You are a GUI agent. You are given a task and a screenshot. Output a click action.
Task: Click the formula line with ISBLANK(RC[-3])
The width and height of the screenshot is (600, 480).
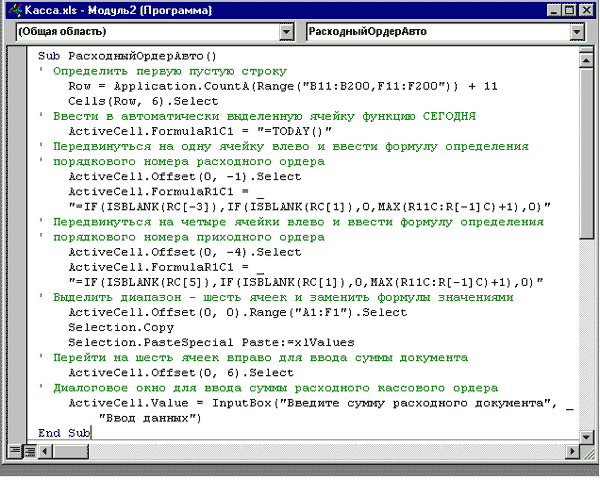point(310,207)
